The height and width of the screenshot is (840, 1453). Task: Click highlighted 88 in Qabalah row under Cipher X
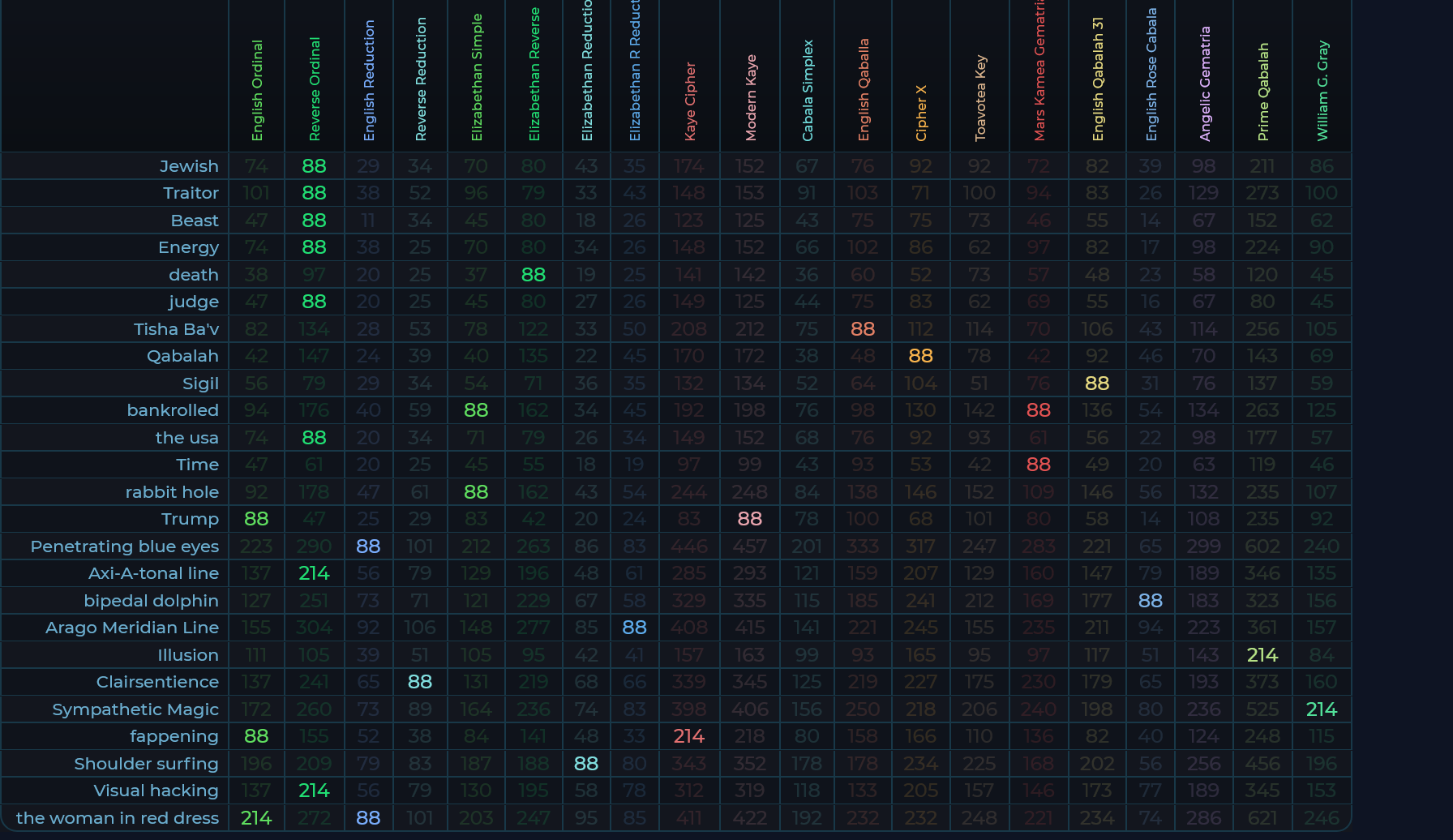click(x=921, y=356)
